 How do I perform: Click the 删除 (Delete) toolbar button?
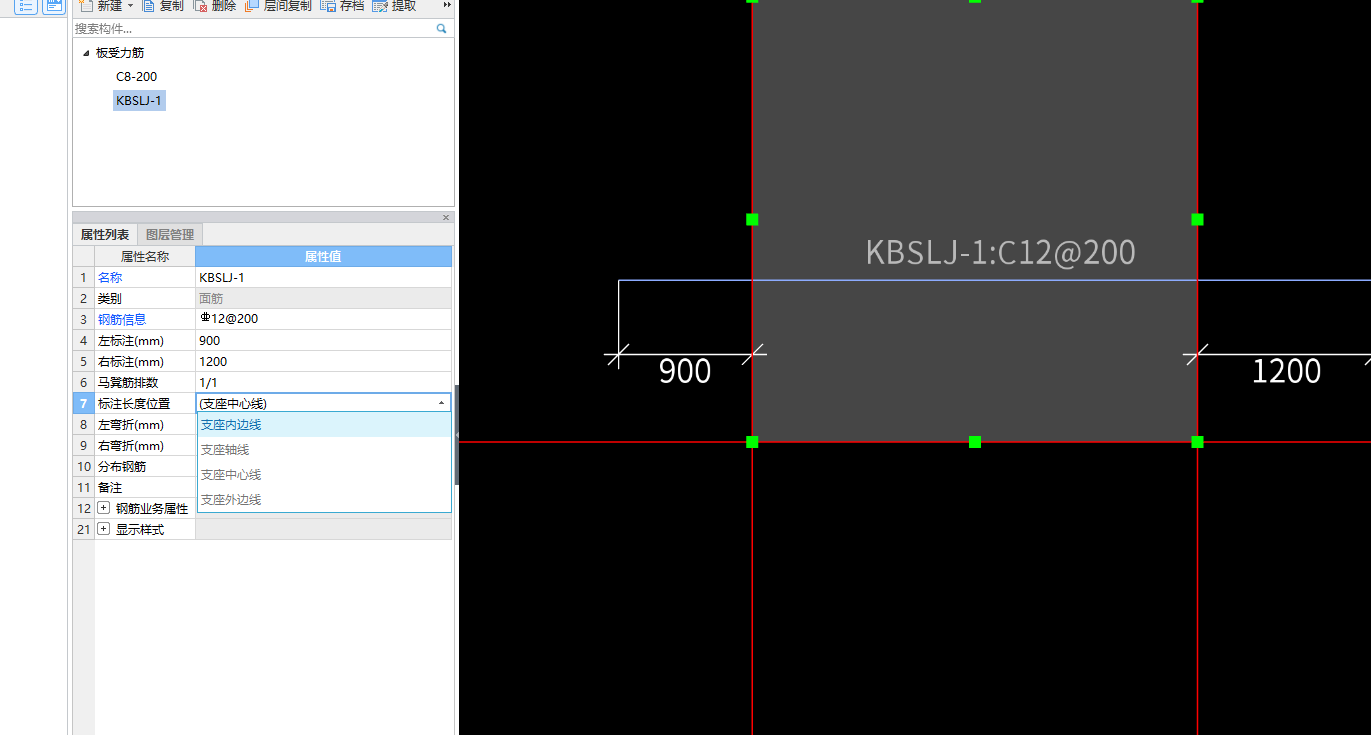pyautogui.click(x=215, y=5)
